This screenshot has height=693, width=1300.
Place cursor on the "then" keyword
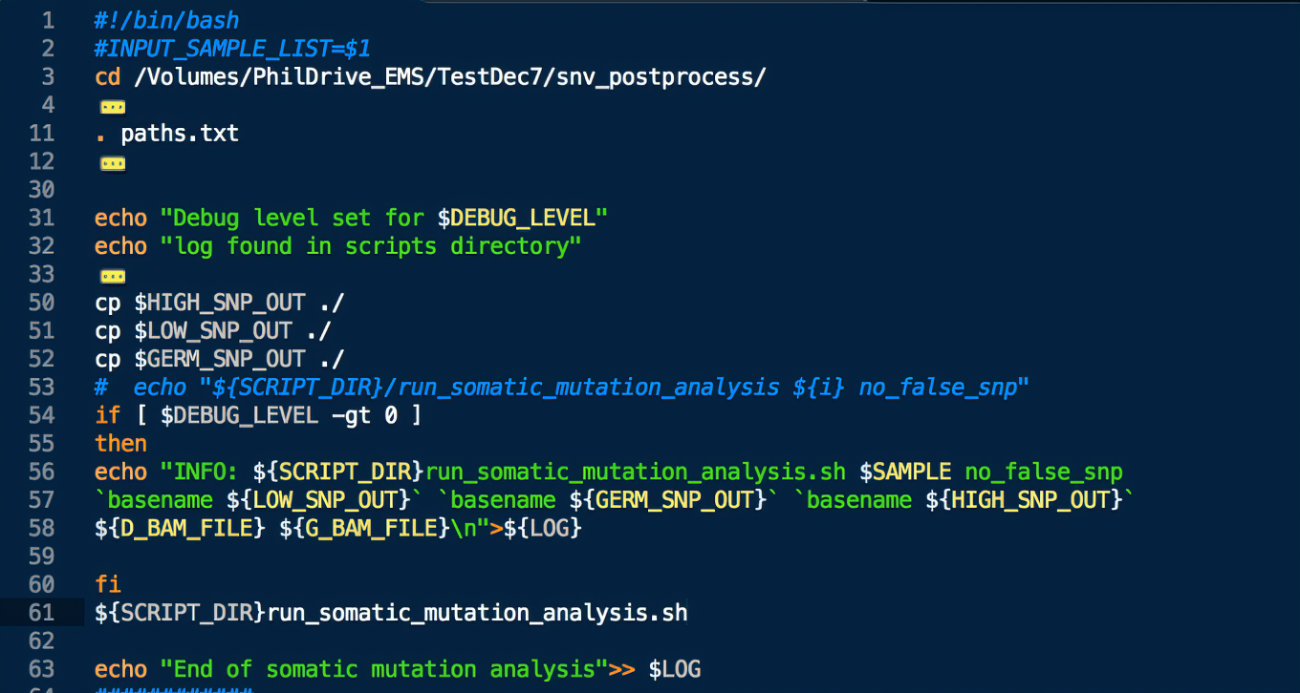(120, 443)
